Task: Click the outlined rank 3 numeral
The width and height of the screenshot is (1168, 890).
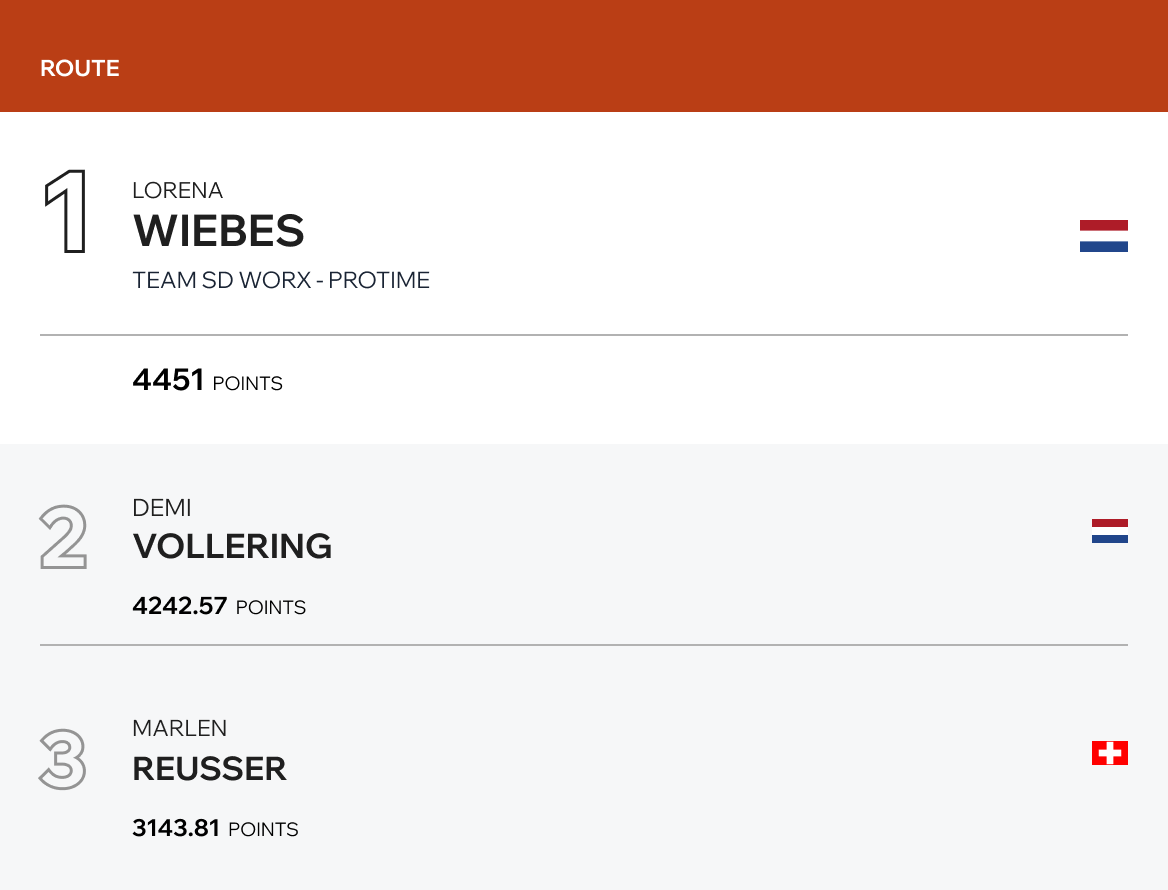Action: coord(63,759)
